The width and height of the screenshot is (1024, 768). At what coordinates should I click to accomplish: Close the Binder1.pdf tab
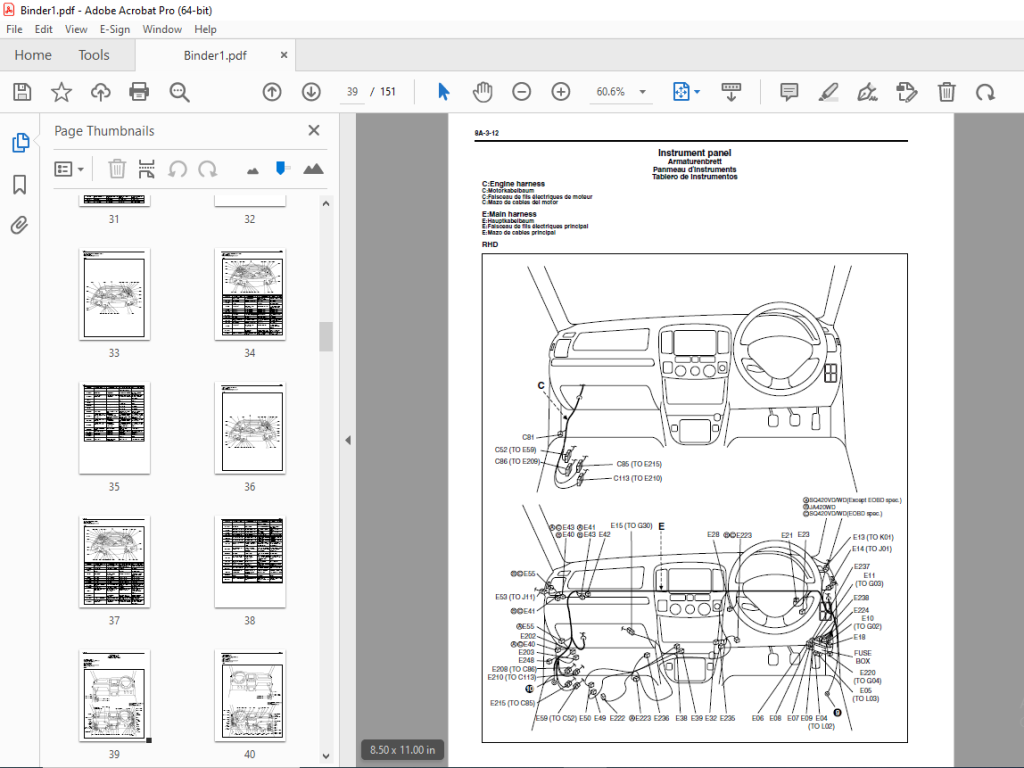click(x=283, y=55)
